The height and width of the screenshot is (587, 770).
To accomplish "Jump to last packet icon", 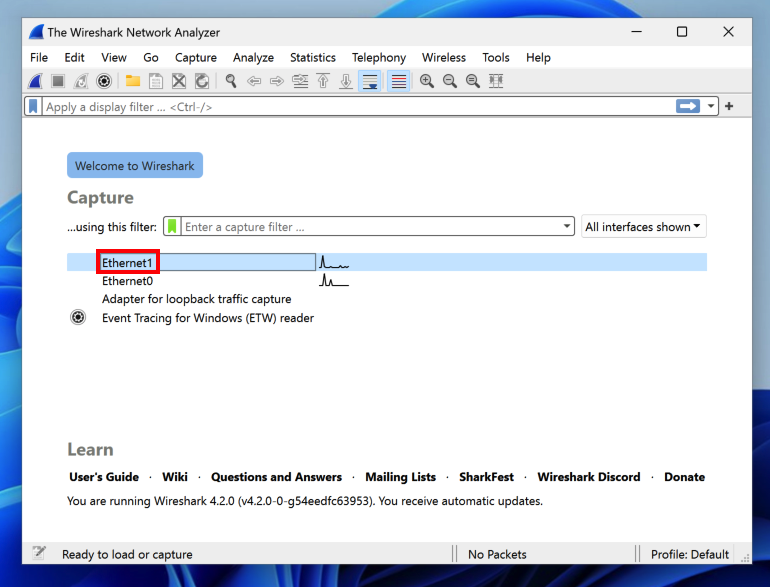I will point(346,81).
